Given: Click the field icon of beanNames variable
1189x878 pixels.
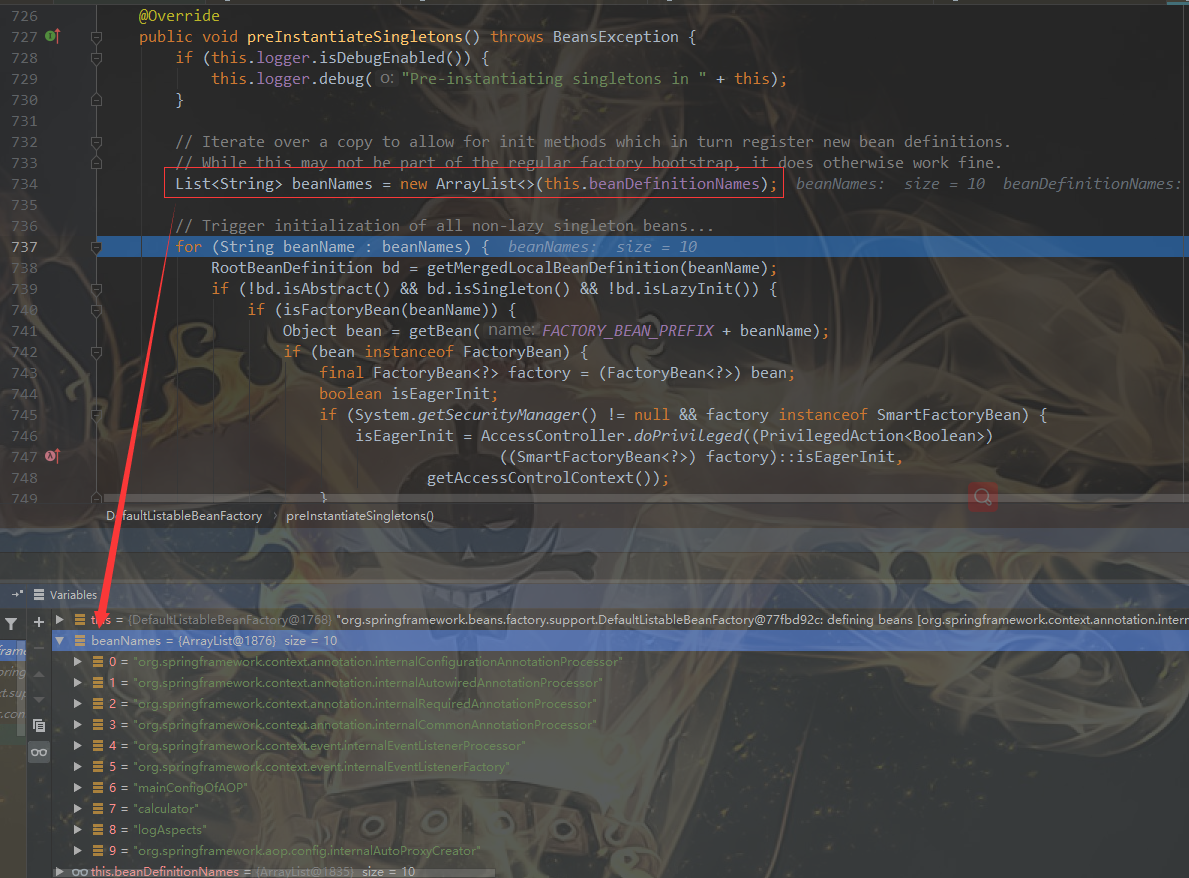Looking at the screenshot, I should coord(80,641).
